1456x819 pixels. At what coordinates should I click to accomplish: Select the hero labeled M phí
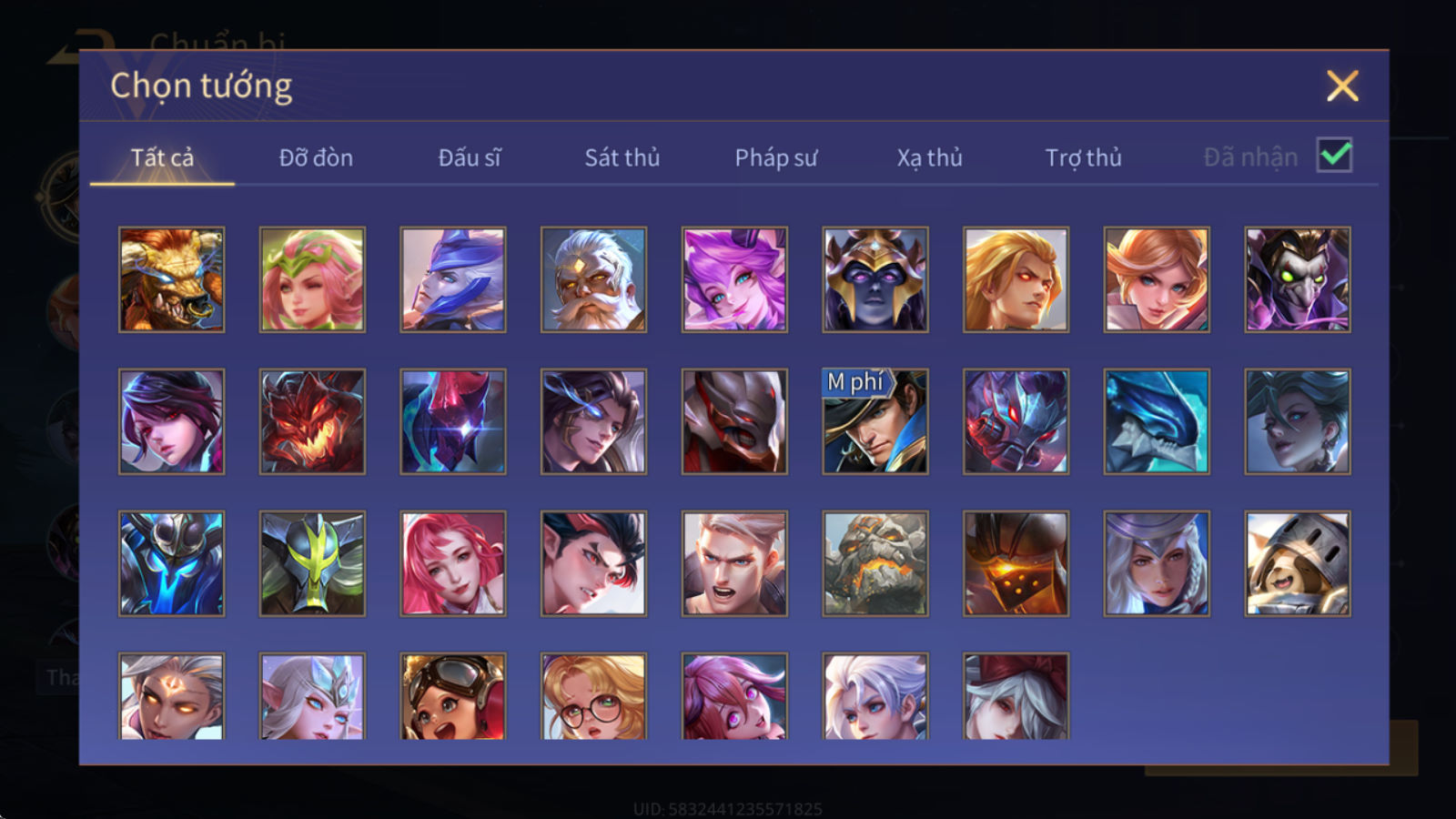tap(875, 421)
